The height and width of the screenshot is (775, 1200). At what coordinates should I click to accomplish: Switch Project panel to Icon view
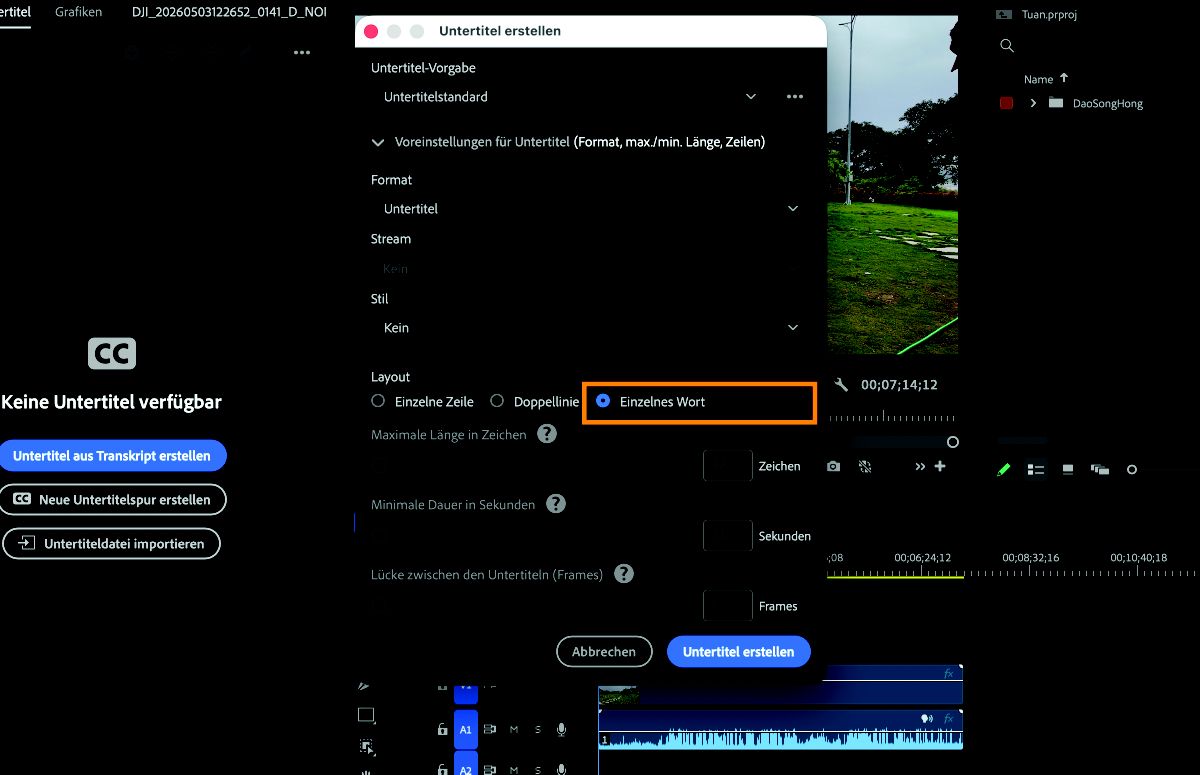click(x=1068, y=469)
